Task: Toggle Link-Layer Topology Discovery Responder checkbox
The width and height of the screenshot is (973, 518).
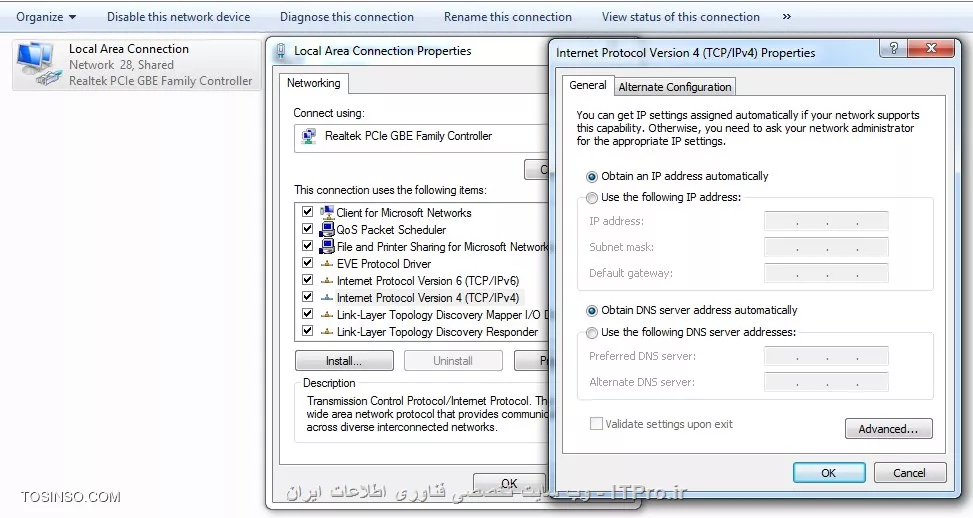Action: 307,331
